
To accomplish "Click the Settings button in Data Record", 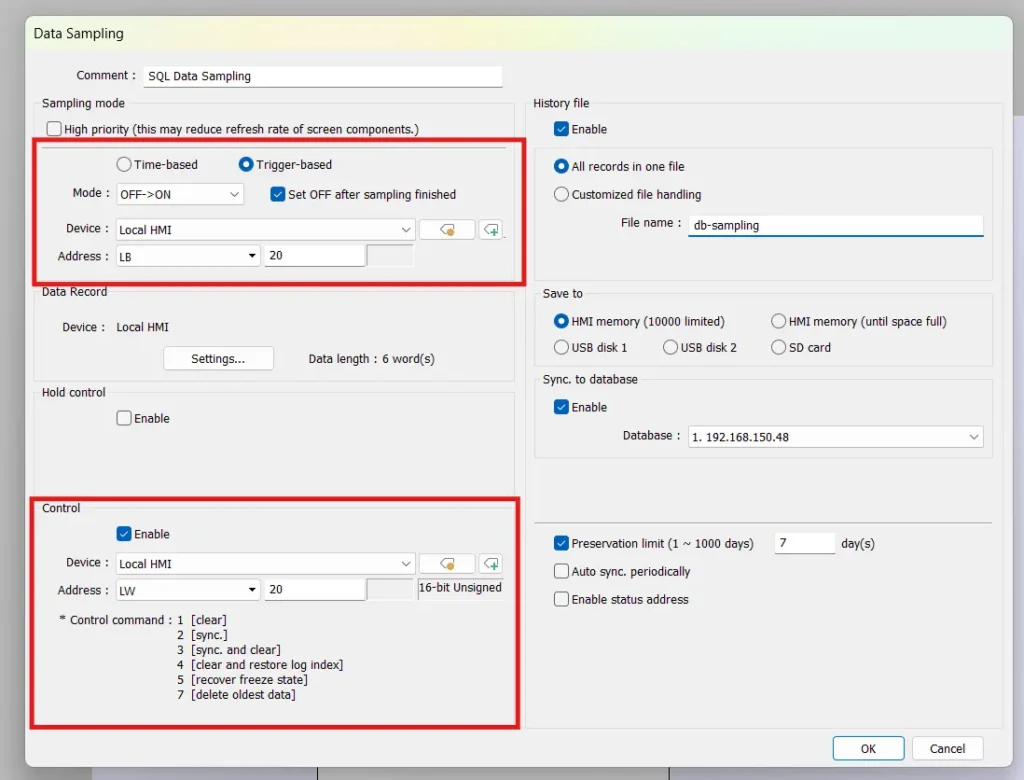I will pos(218,358).
